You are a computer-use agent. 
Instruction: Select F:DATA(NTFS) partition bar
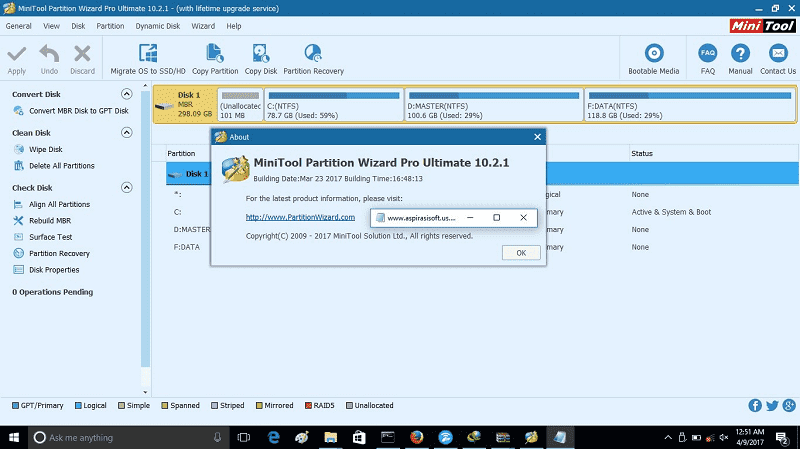(690, 105)
